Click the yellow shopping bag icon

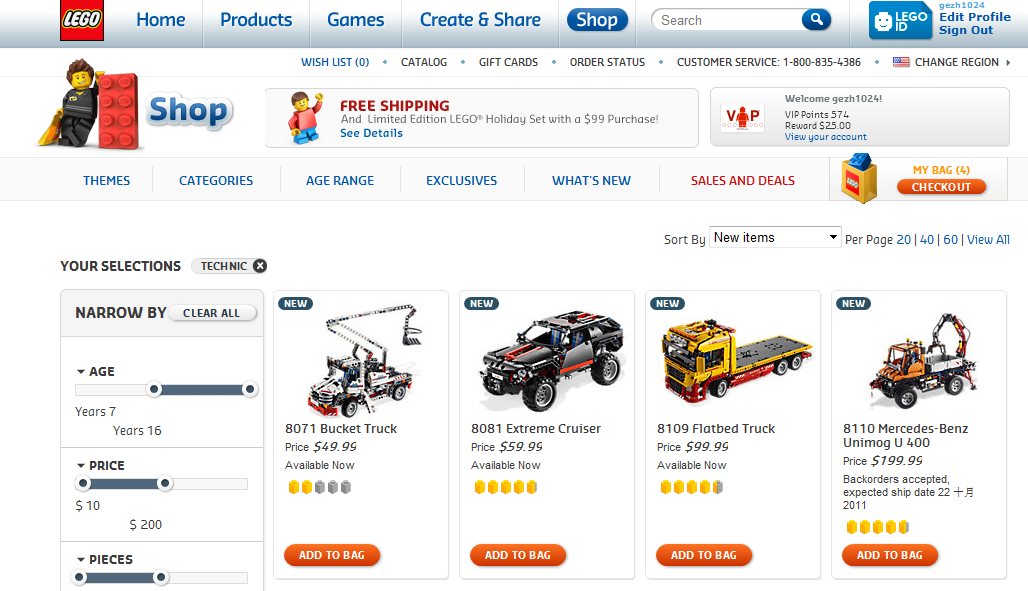(859, 178)
